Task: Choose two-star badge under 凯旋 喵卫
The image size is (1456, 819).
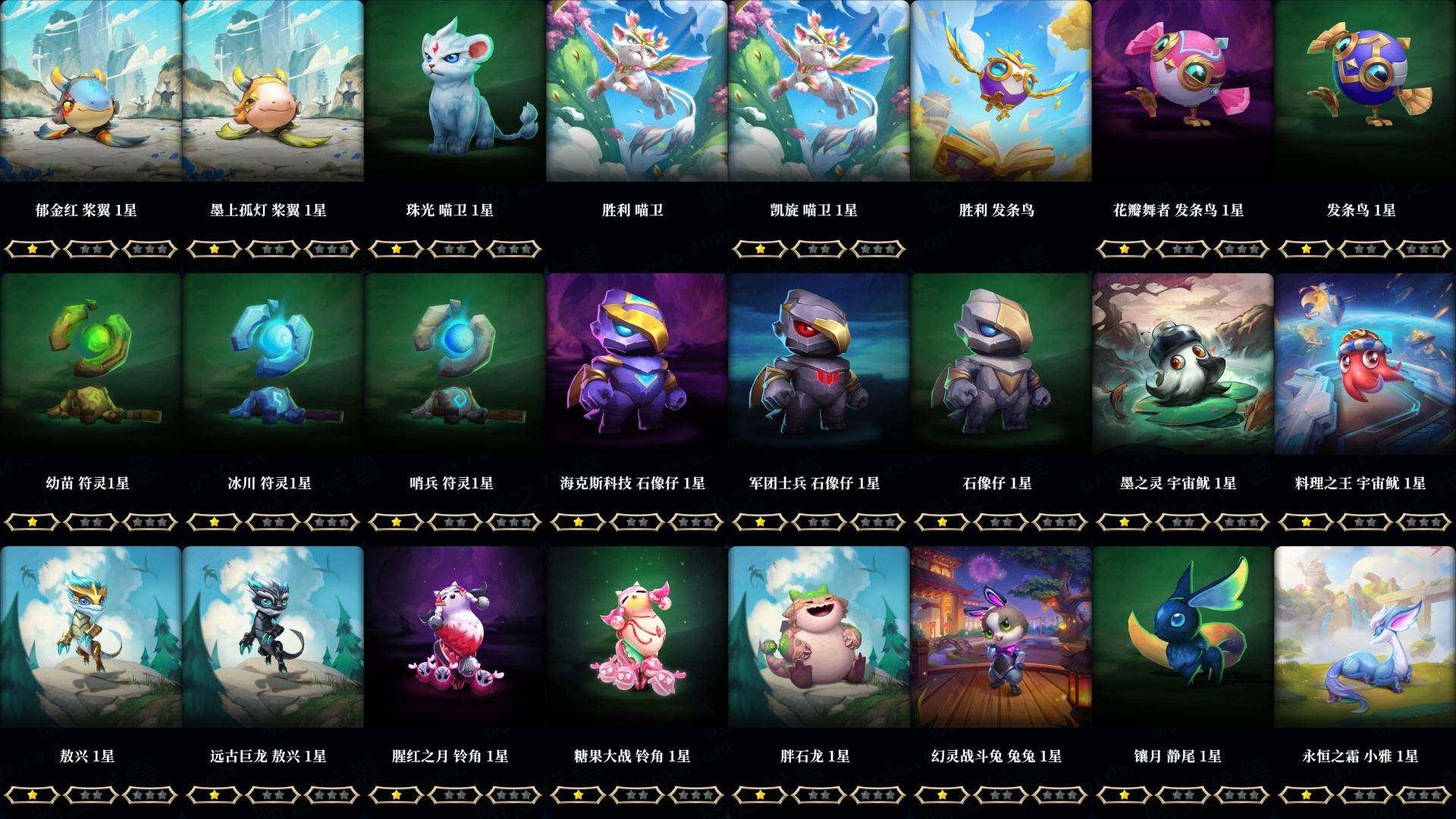Action: point(819,249)
